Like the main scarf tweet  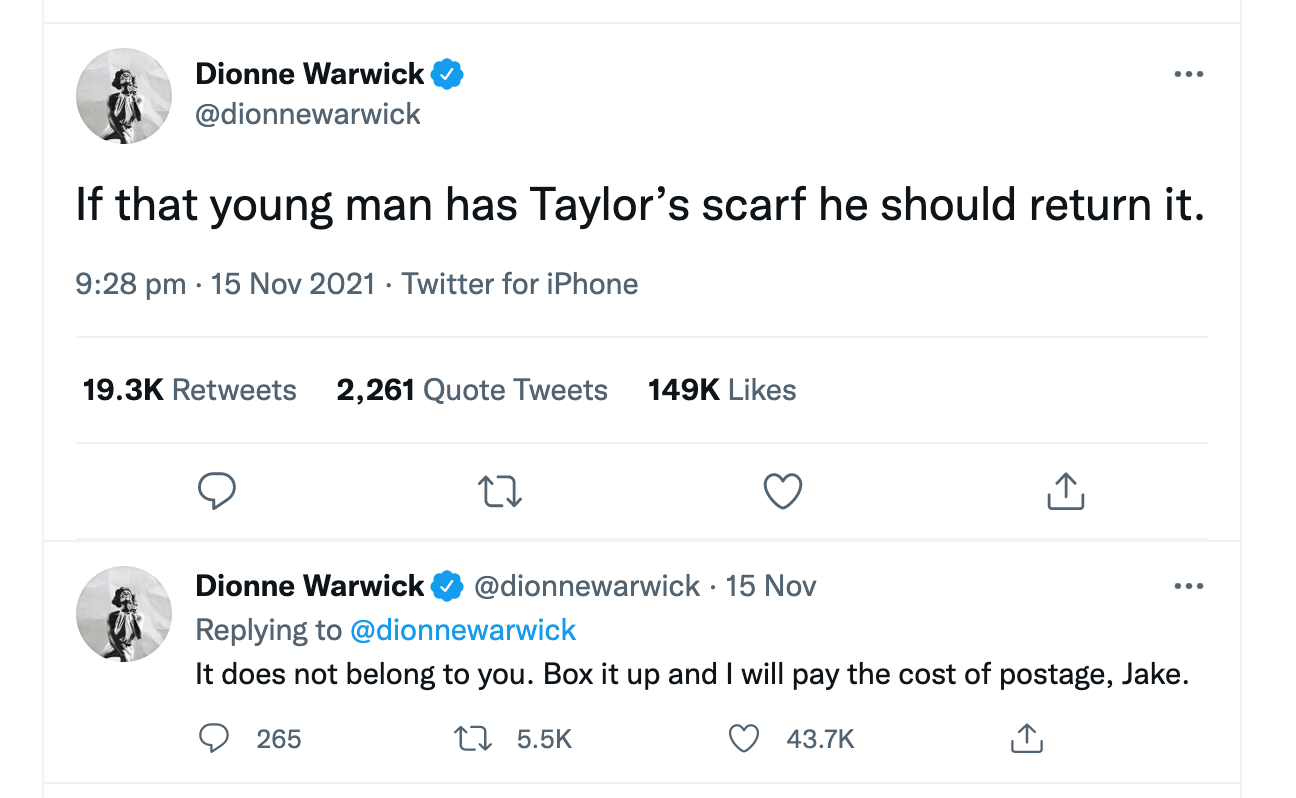coord(783,491)
